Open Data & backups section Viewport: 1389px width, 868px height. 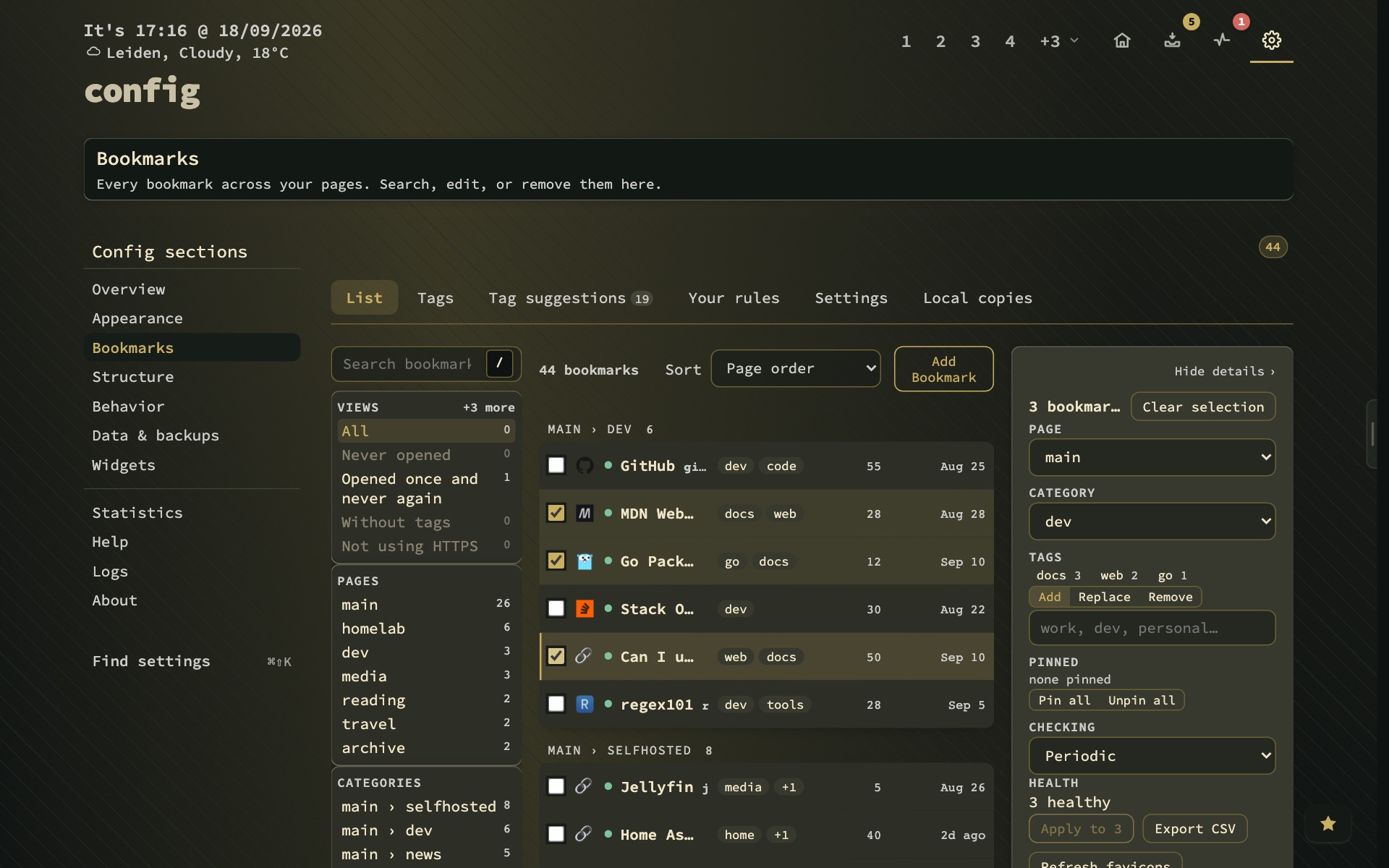pyautogui.click(x=192, y=435)
